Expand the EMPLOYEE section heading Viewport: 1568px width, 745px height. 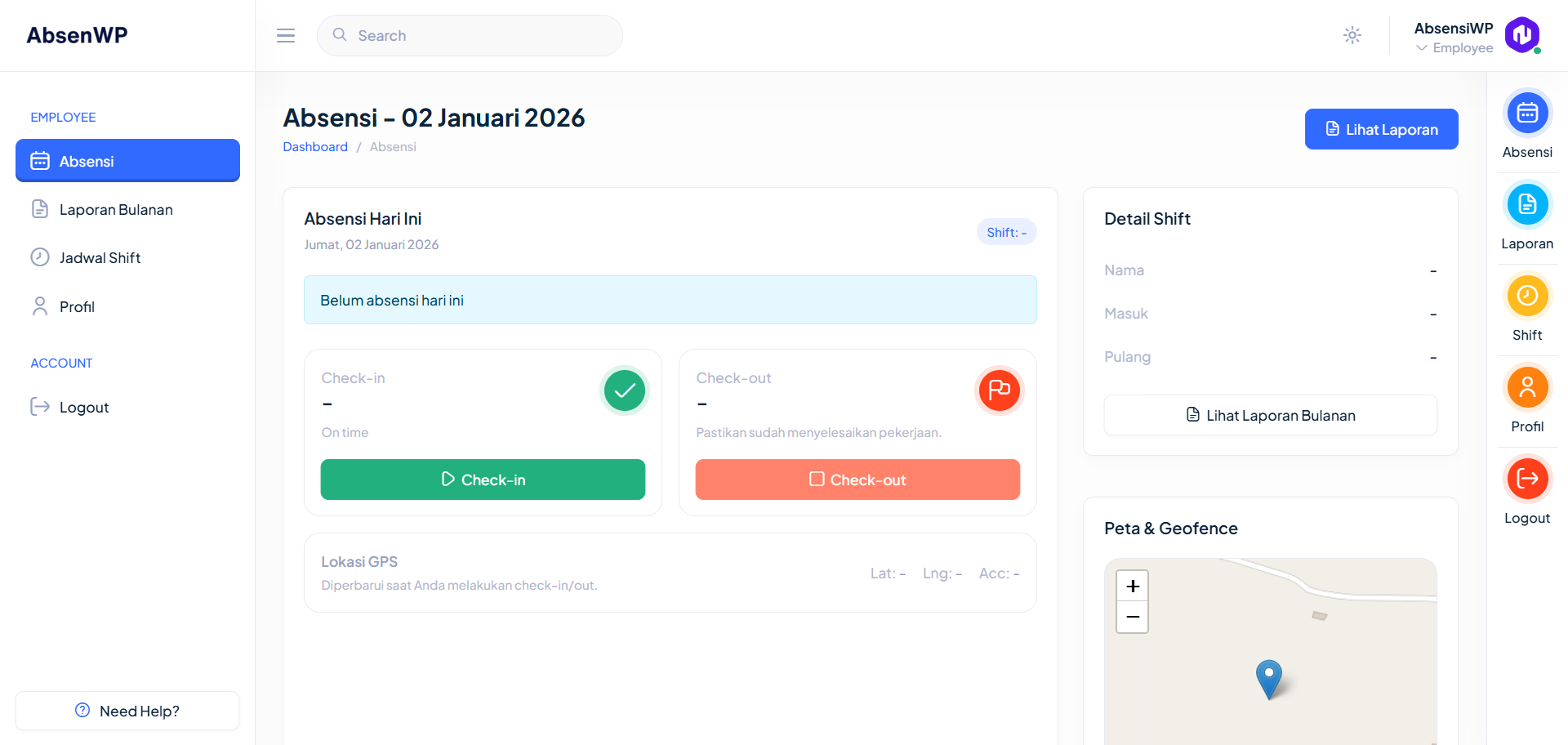(63, 117)
